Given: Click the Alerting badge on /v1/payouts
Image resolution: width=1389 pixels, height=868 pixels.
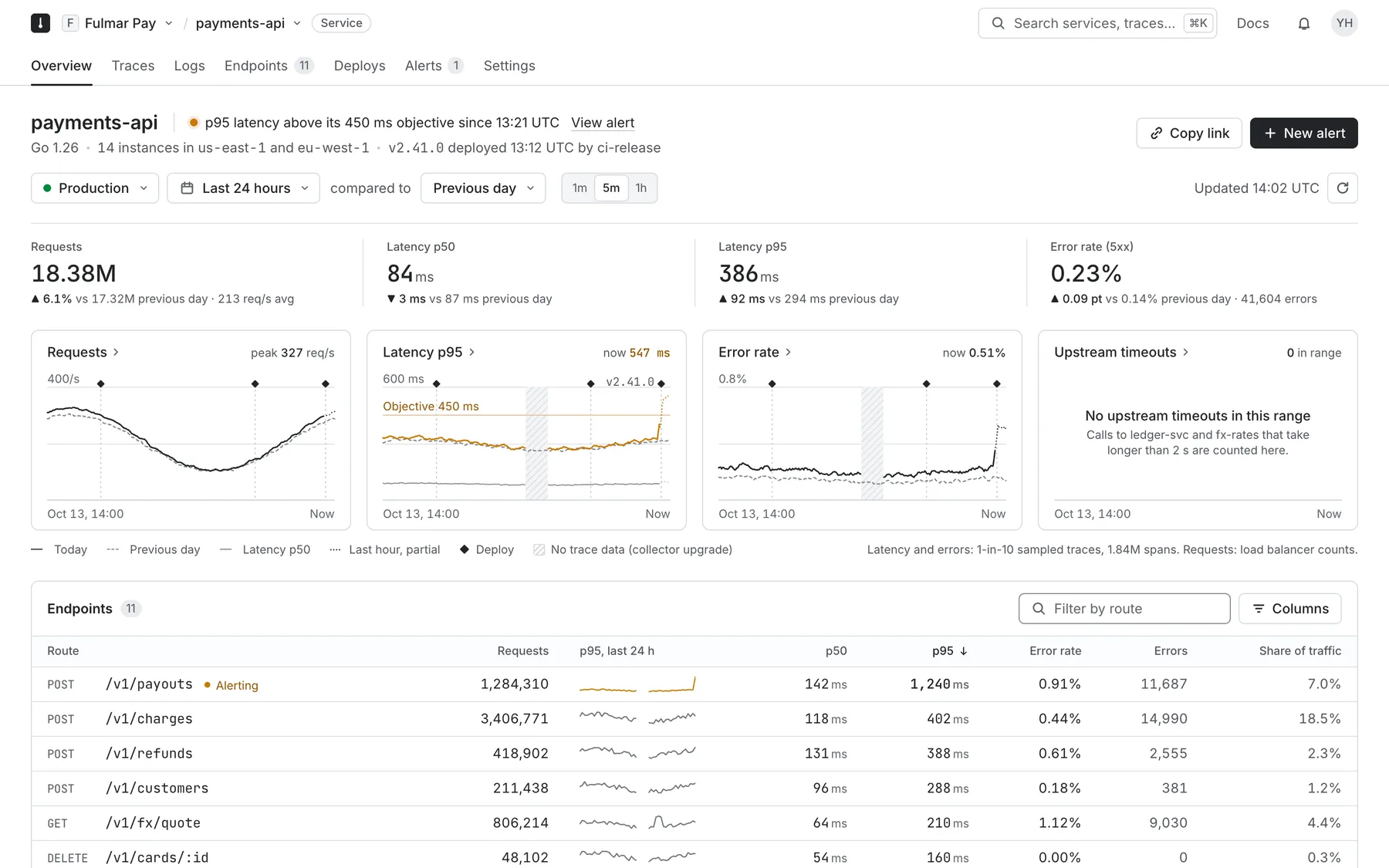Looking at the screenshot, I should 231,685.
